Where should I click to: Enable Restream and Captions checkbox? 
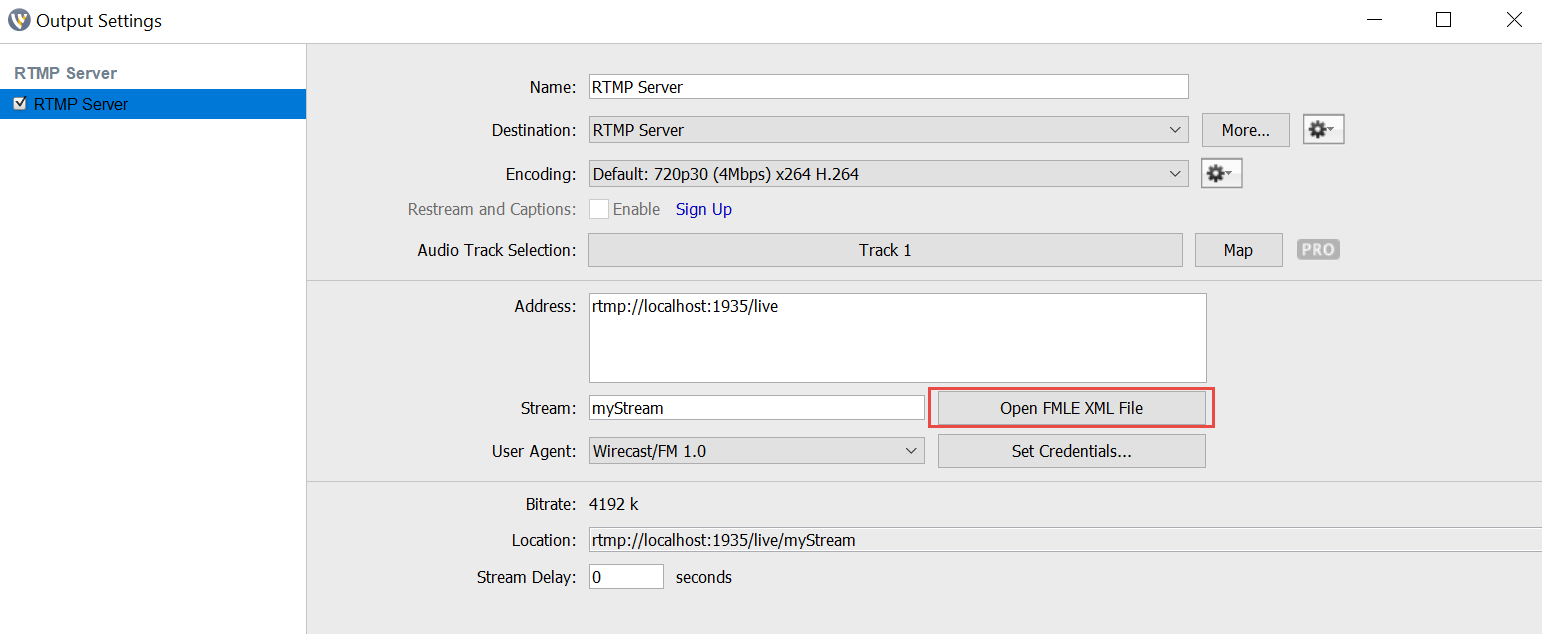598,209
